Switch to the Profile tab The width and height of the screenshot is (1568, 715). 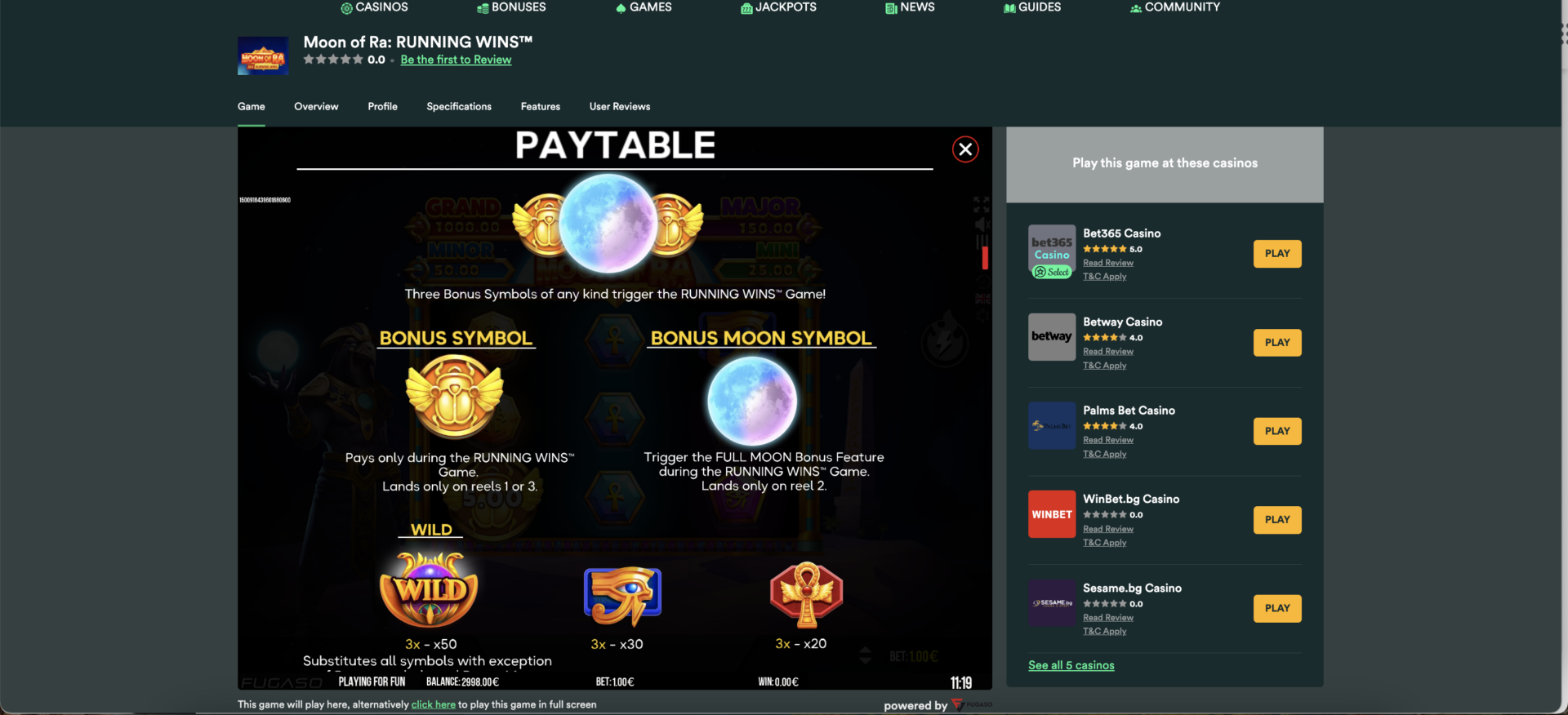(x=382, y=107)
